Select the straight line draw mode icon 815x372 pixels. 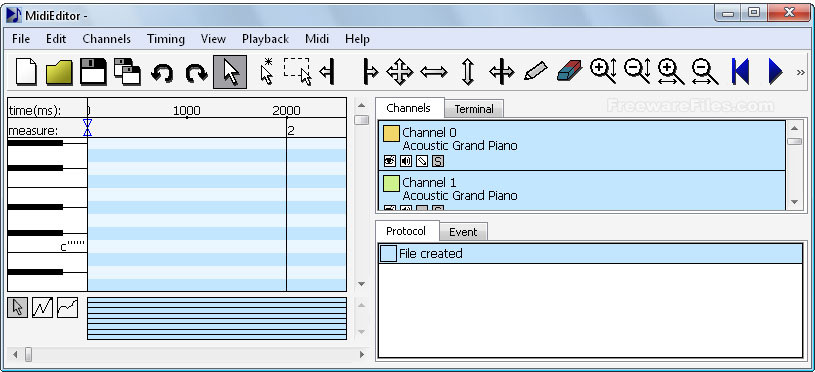pos(43,308)
